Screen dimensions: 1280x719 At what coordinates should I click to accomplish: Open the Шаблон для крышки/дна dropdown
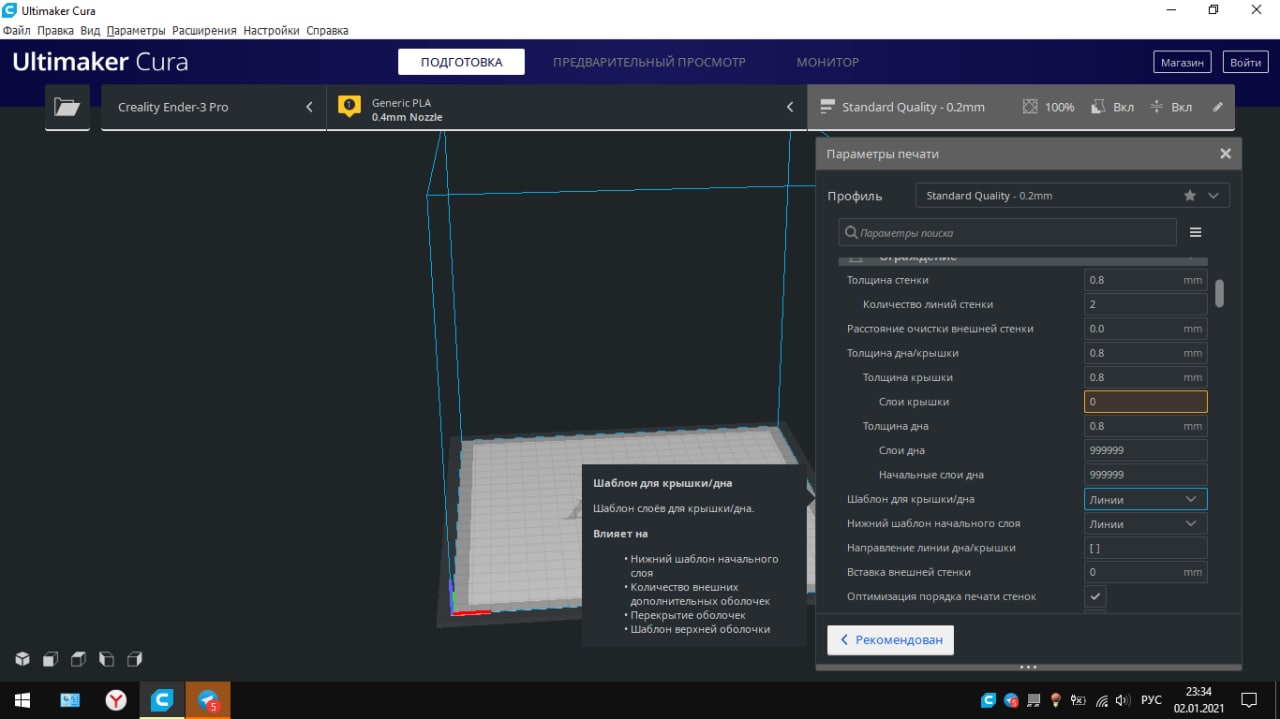(x=1145, y=499)
